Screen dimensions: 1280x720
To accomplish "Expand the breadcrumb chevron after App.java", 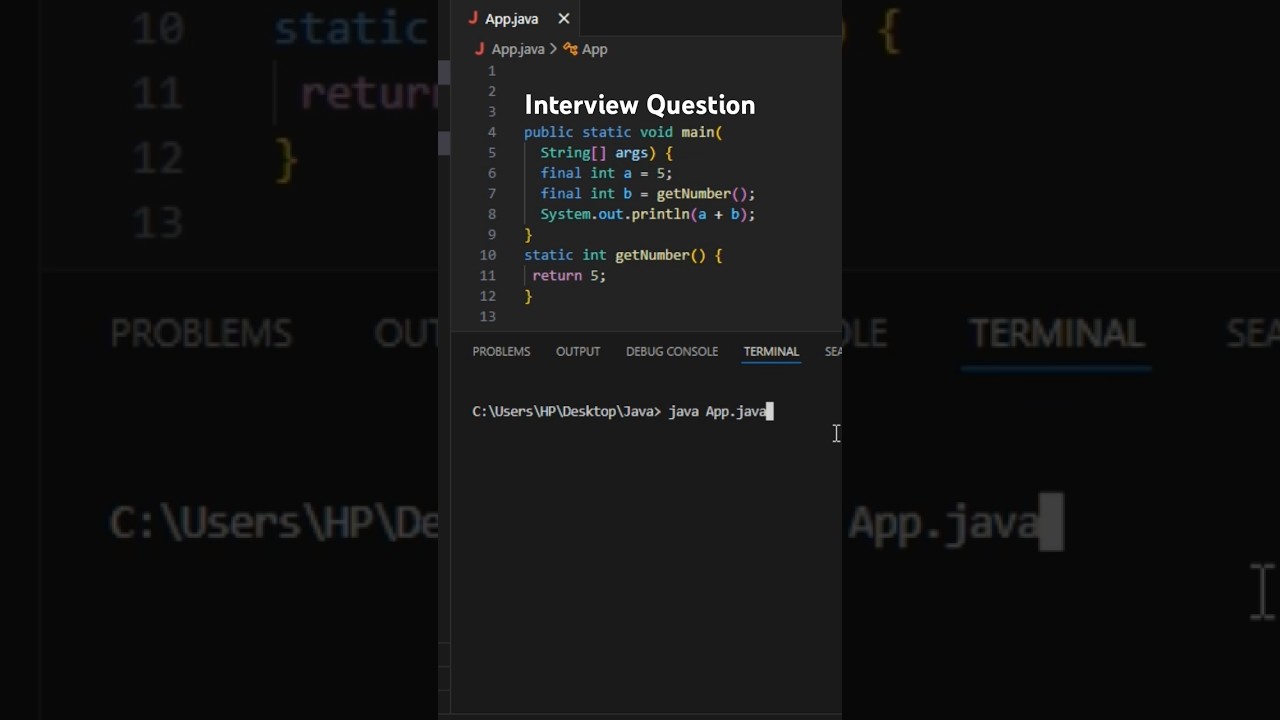I will [x=553, y=49].
